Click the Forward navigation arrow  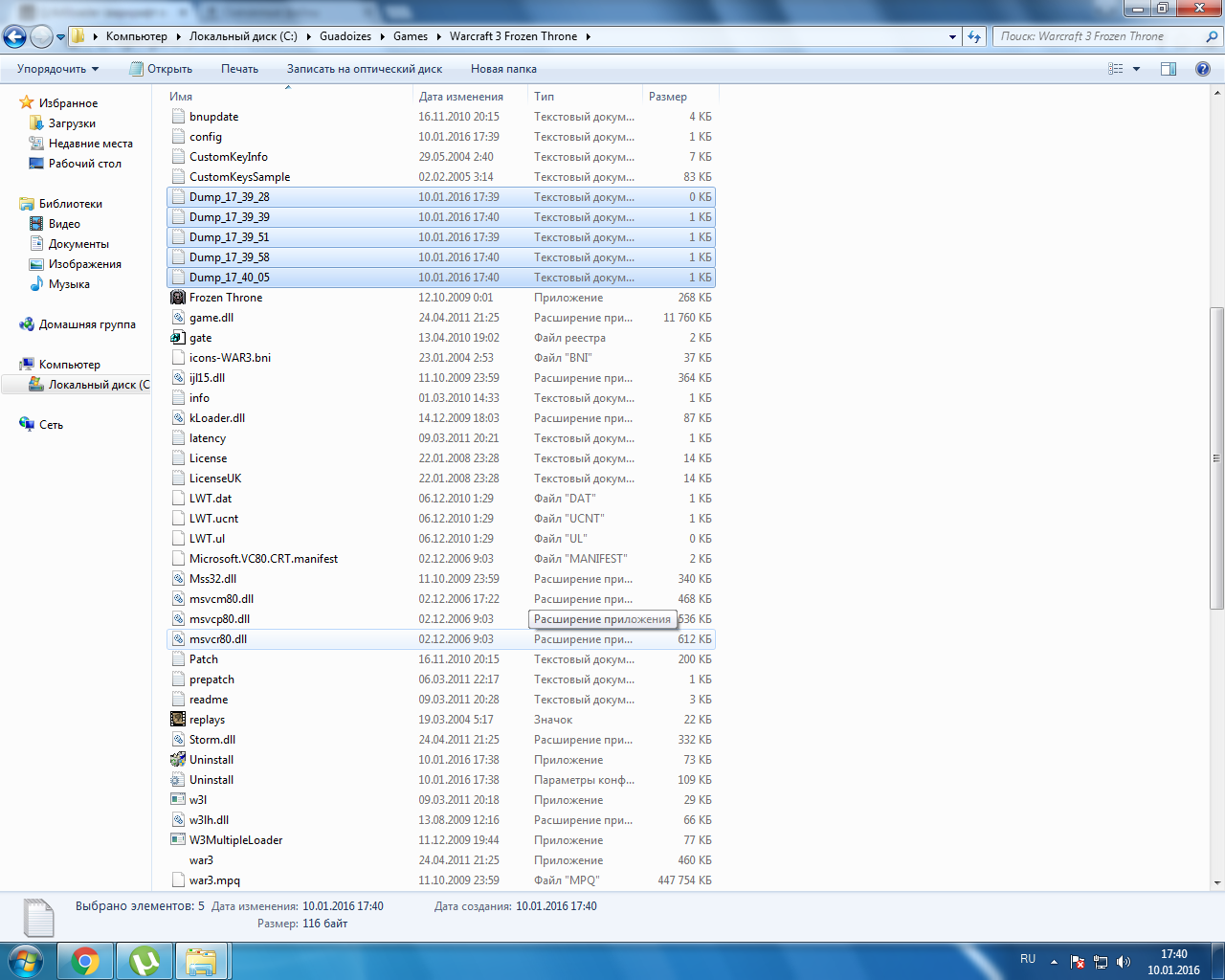pos(41,36)
